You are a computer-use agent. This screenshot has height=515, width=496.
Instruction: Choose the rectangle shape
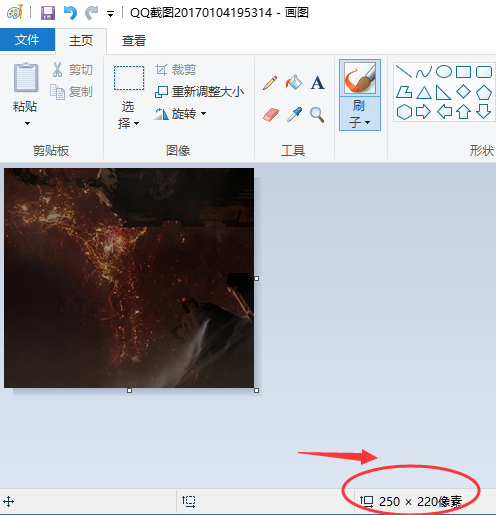tap(463, 72)
